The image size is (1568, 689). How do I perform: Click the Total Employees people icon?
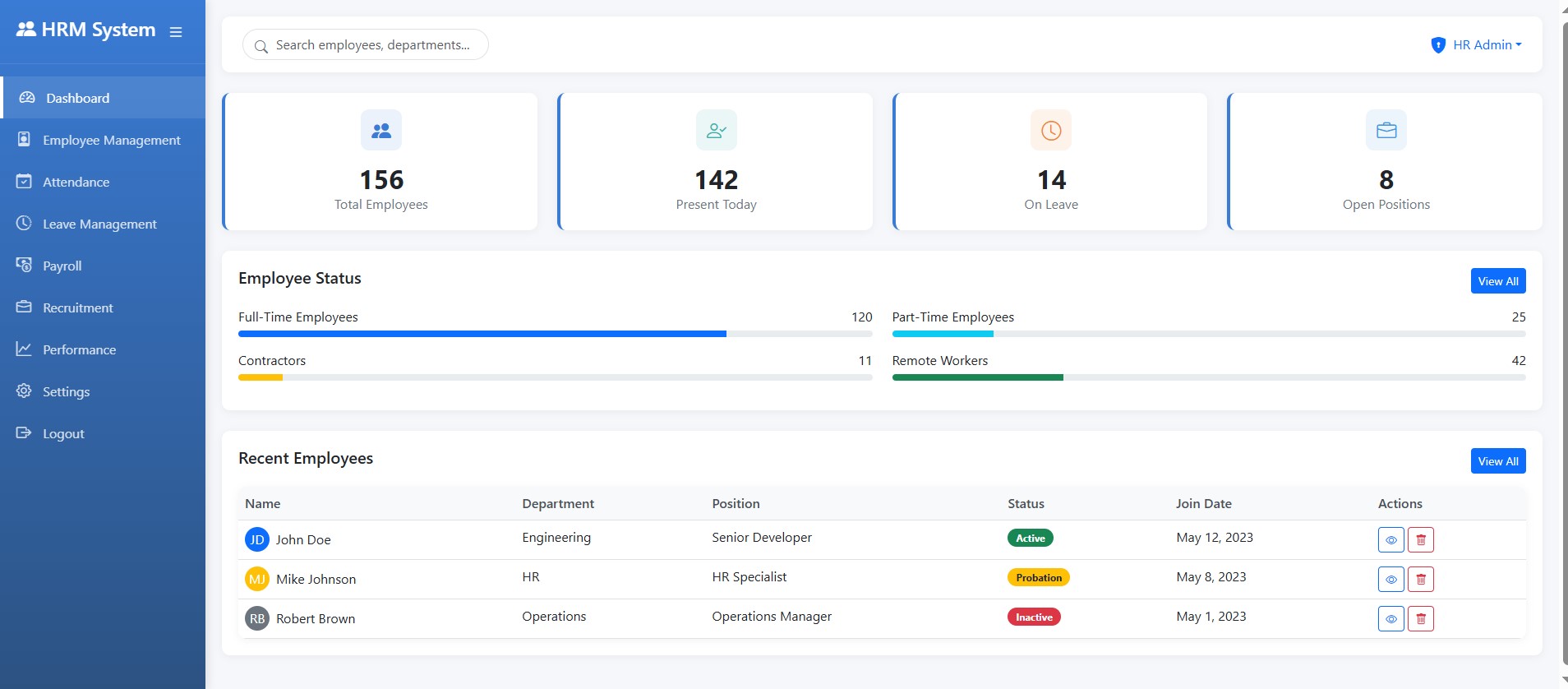point(381,130)
